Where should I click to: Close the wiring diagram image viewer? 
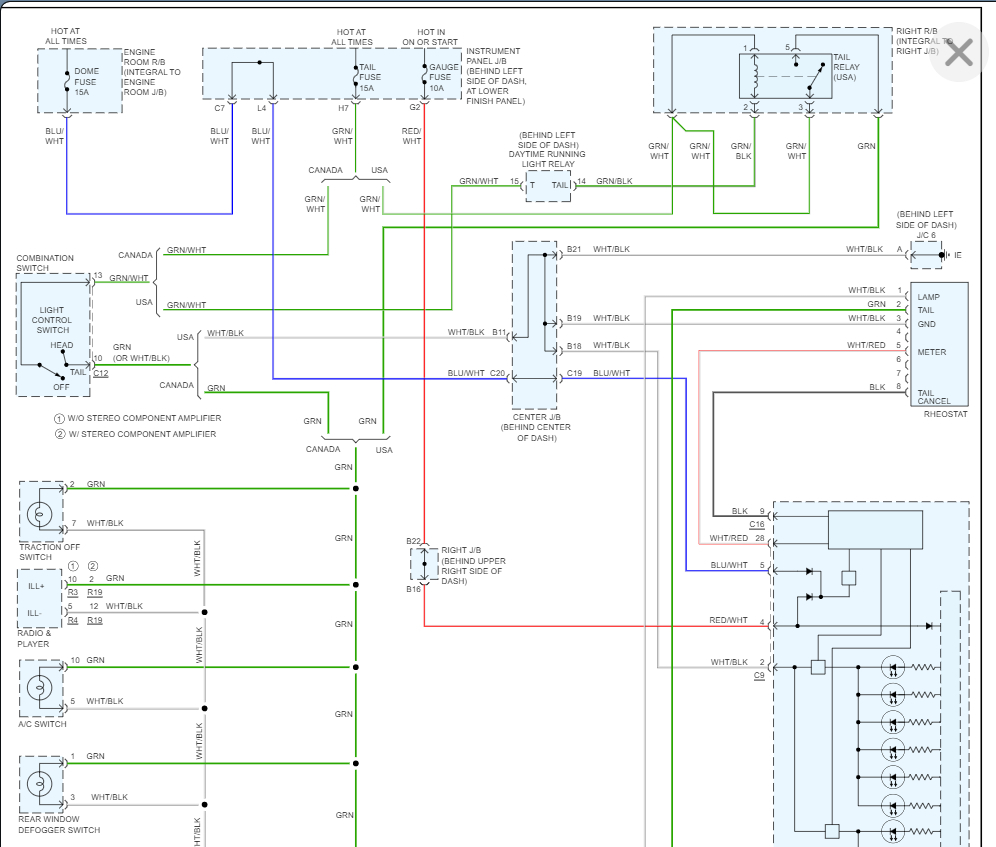coord(958,53)
